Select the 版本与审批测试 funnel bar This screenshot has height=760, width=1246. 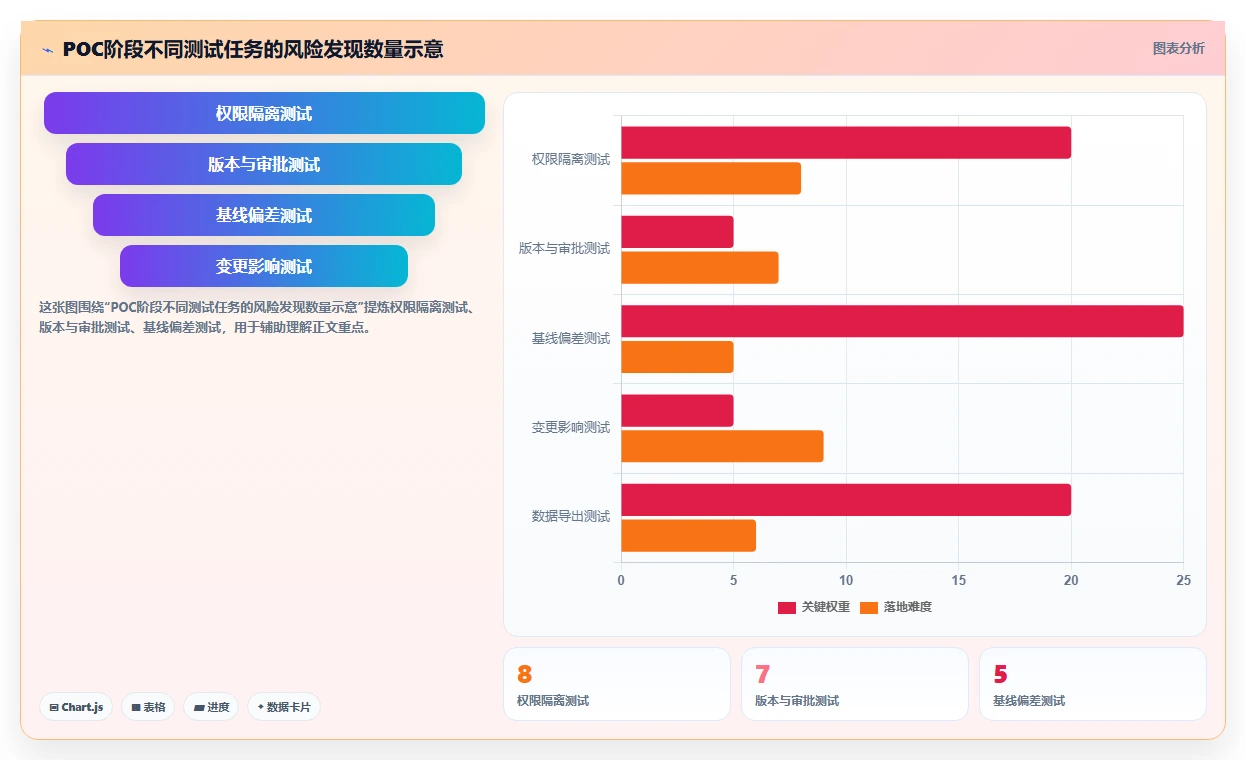(264, 164)
